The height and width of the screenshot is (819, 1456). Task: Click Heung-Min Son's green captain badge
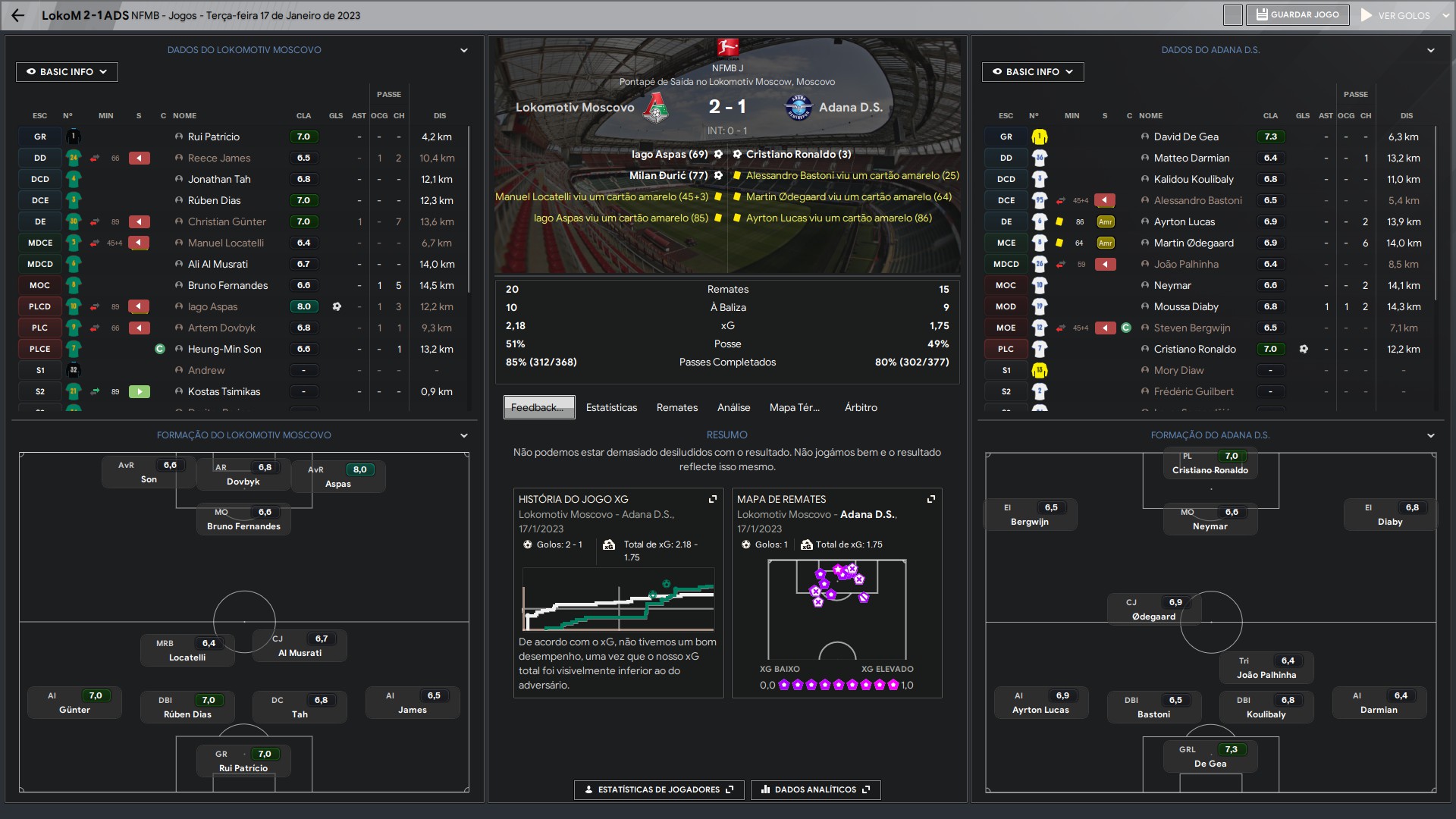tap(160, 350)
